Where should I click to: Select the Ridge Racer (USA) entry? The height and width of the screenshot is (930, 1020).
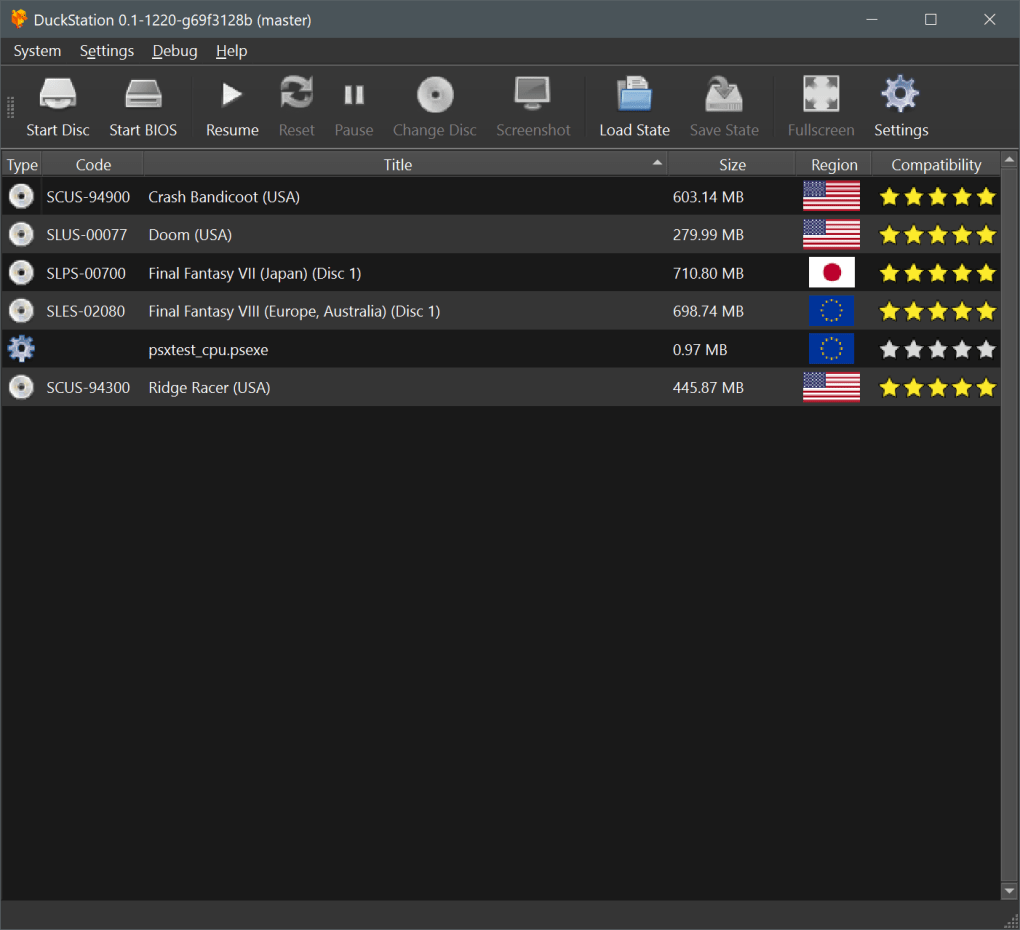[x=209, y=388]
